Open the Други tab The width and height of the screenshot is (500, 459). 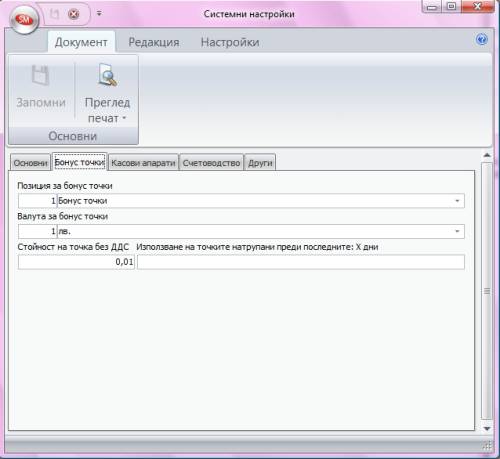pyautogui.click(x=260, y=163)
